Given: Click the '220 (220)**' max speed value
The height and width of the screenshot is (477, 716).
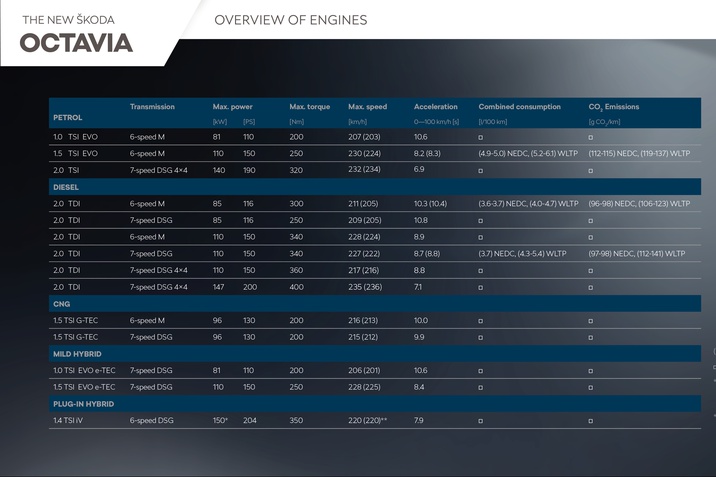Looking at the screenshot, I should point(368,420).
